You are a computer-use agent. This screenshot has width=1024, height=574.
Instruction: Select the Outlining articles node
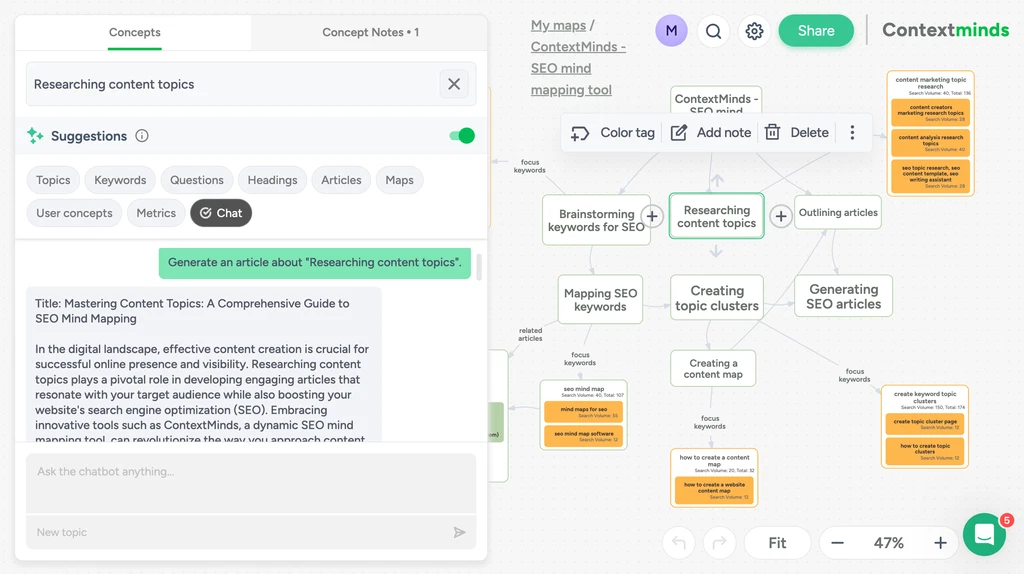(x=838, y=212)
